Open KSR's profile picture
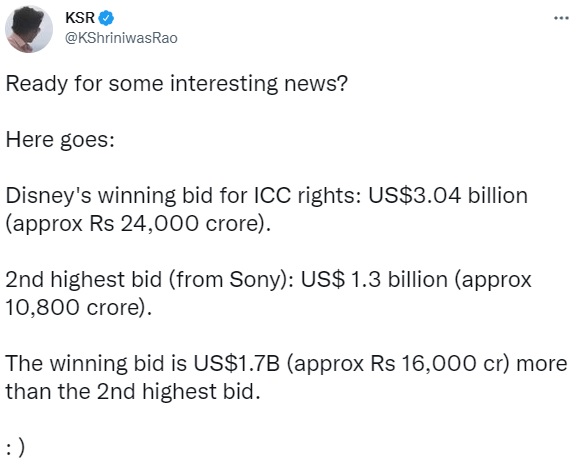 [x=29, y=29]
